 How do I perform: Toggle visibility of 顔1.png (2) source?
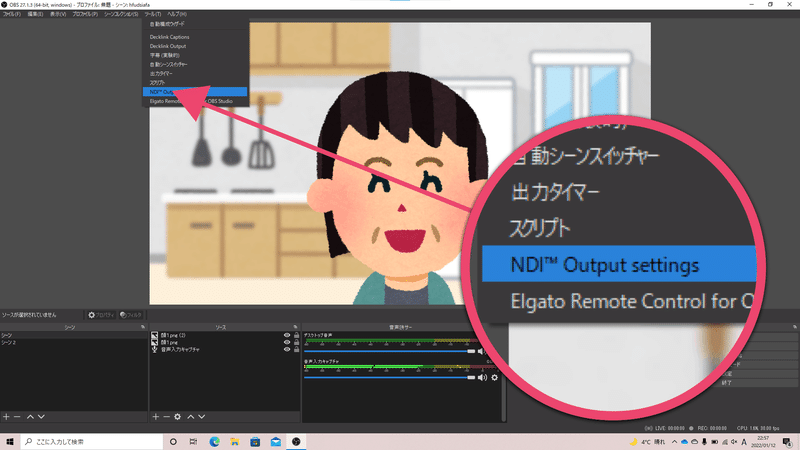[x=287, y=335]
